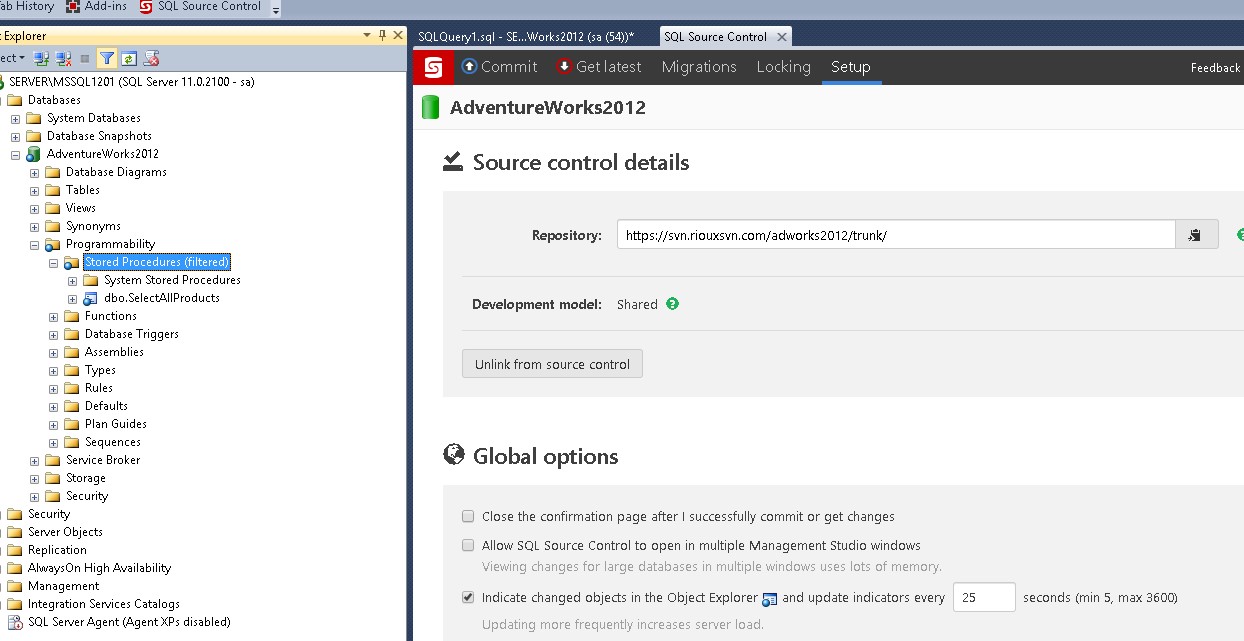Switch to the SQLQuery1.sql tab
The width and height of the screenshot is (1244, 641).
pos(526,37)
